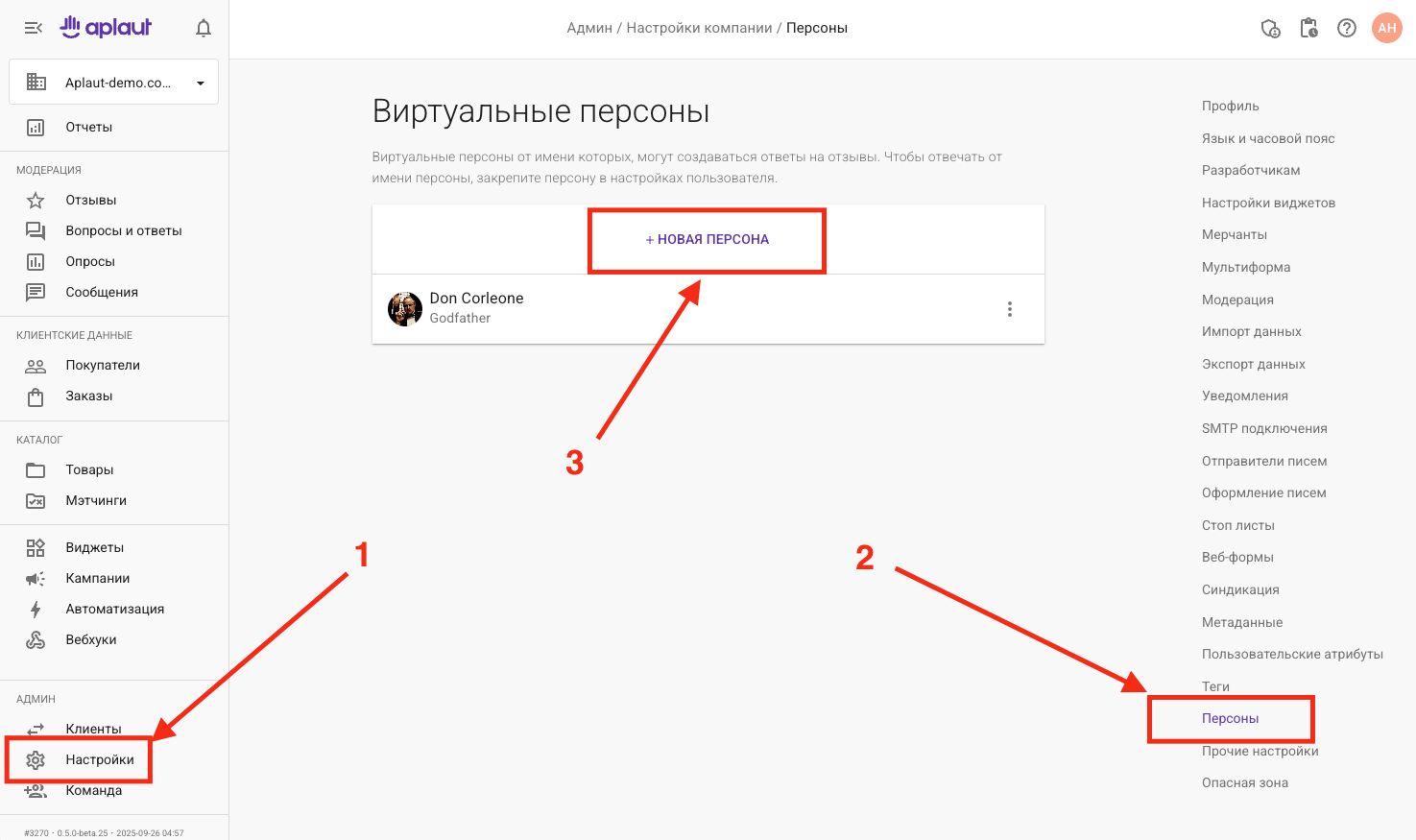Open Настройки виджетов settings
The height and width of the screenshot is (840, 1416).
(1268, 203)
